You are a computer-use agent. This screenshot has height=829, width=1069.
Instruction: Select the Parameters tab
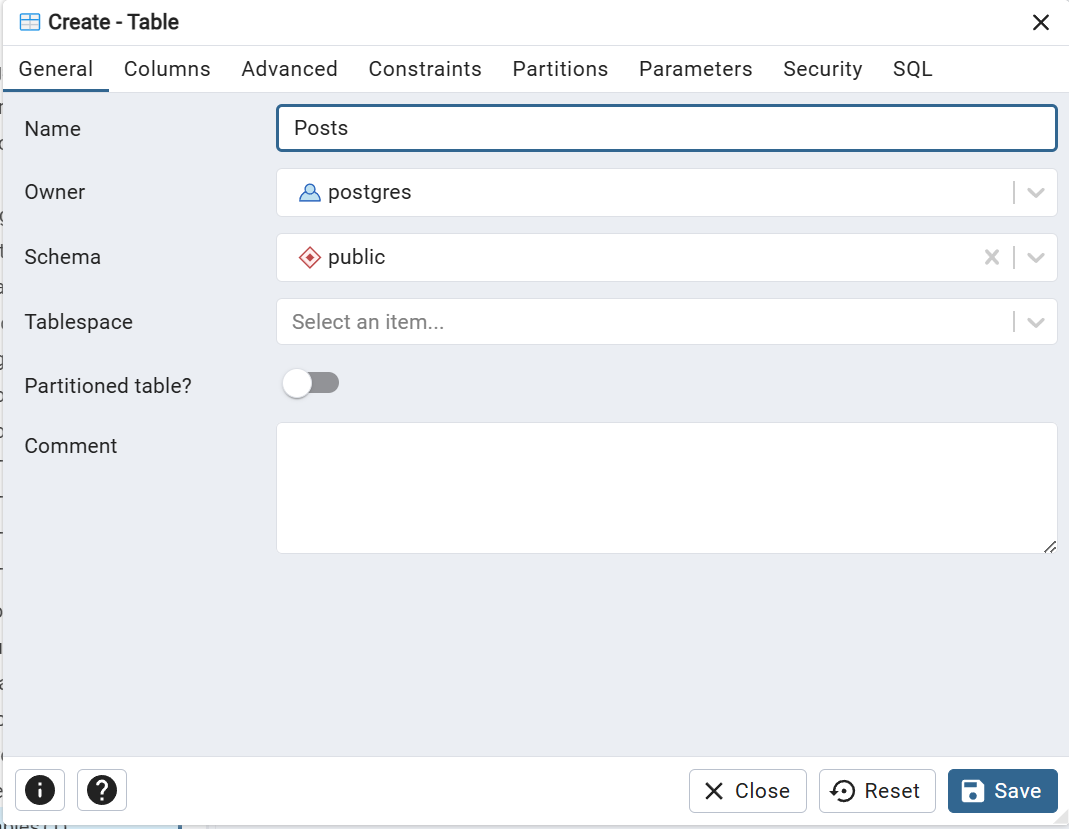pos(695,69)
